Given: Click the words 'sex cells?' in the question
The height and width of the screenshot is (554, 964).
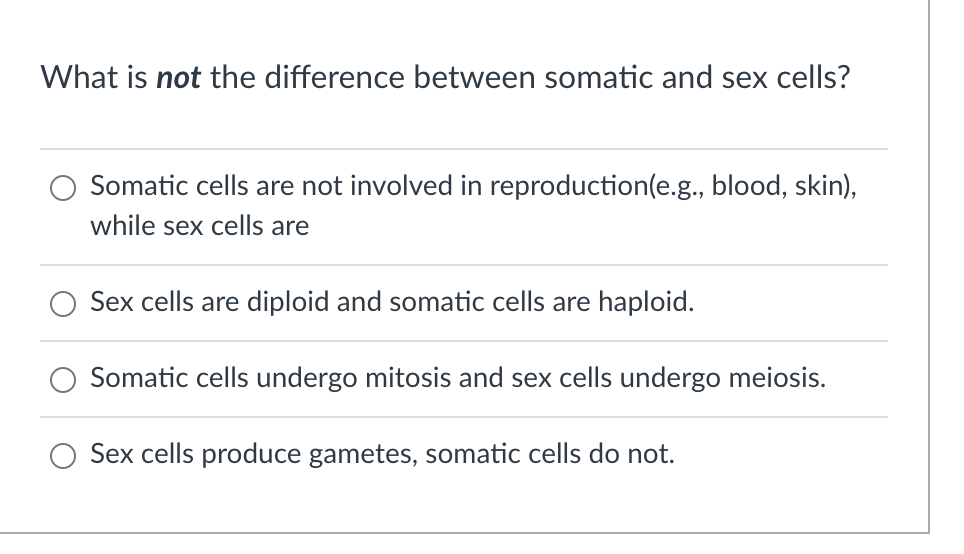Looking at the screenshot, I should [786, 77].
